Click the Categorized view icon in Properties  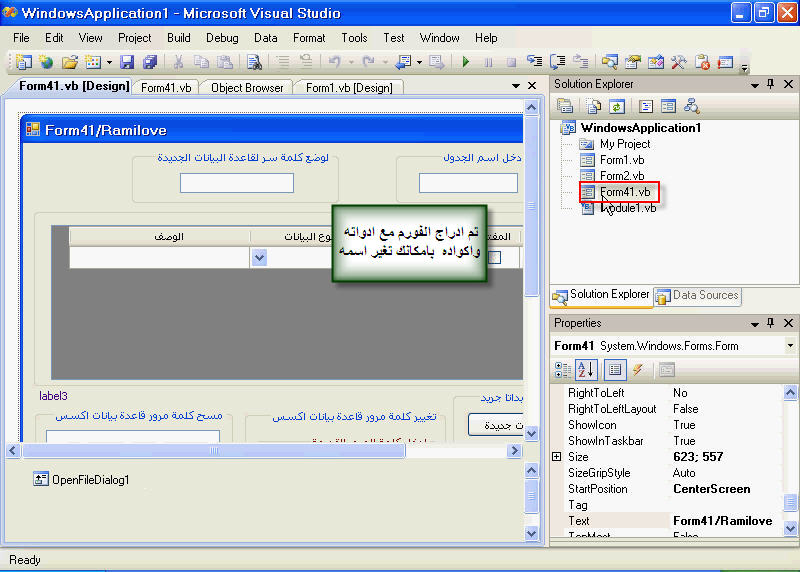click(x=564, y=370)
